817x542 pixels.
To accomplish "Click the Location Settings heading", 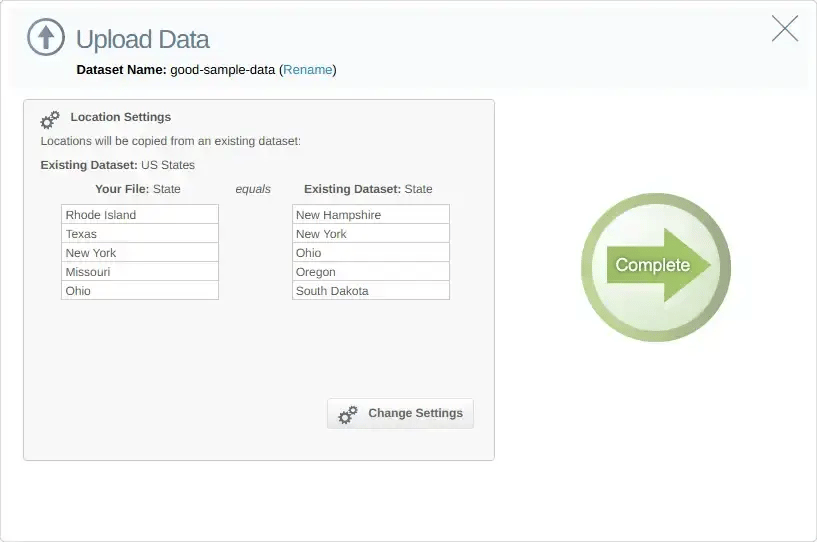I will click(x=120, y=117).
